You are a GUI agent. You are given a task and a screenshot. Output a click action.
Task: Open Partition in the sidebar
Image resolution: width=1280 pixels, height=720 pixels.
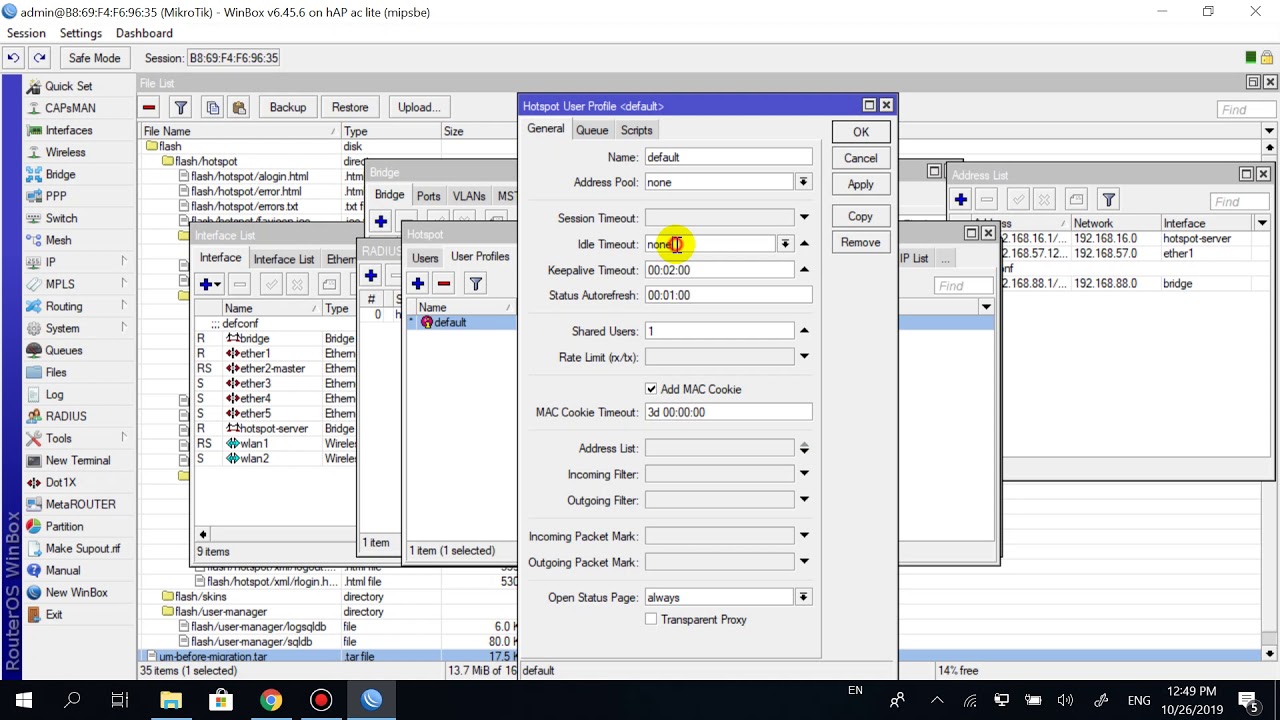click(64, 526)
